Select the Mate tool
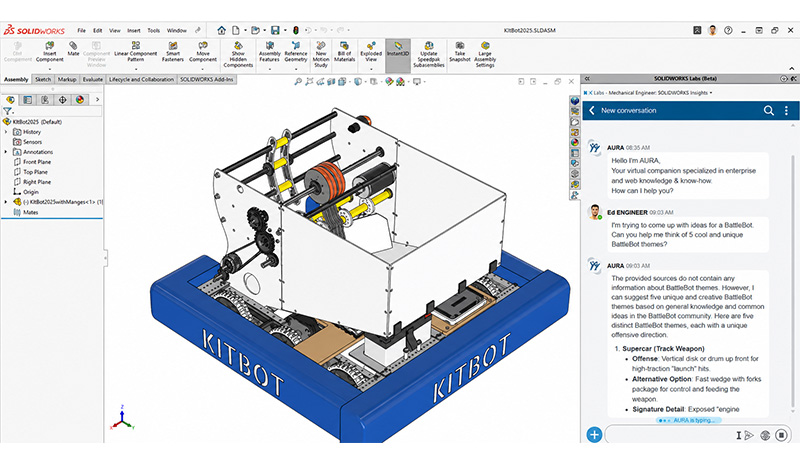800x464 pixels. point(73,49)
